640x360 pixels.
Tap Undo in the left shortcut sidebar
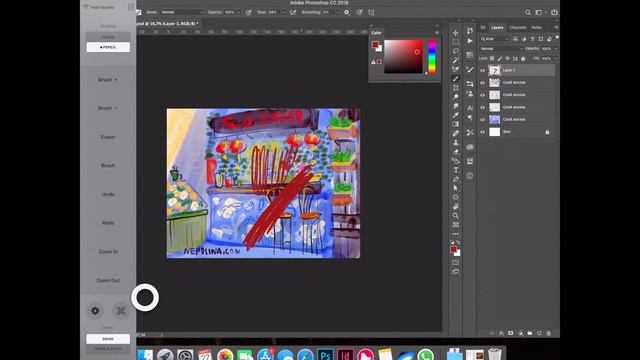coord(108,194)
